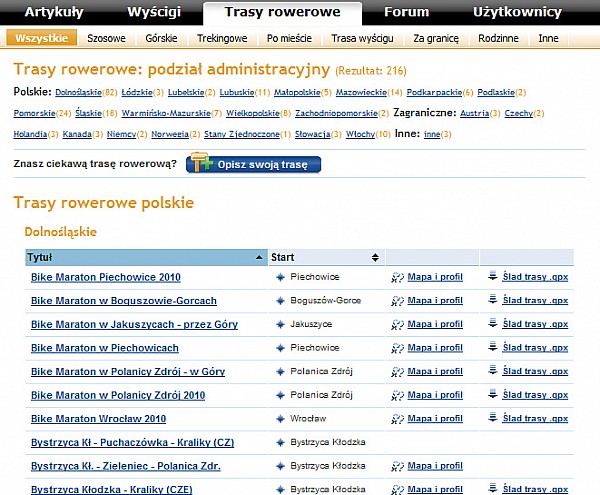Choose the Rodzinne route category

coord(497,38)
